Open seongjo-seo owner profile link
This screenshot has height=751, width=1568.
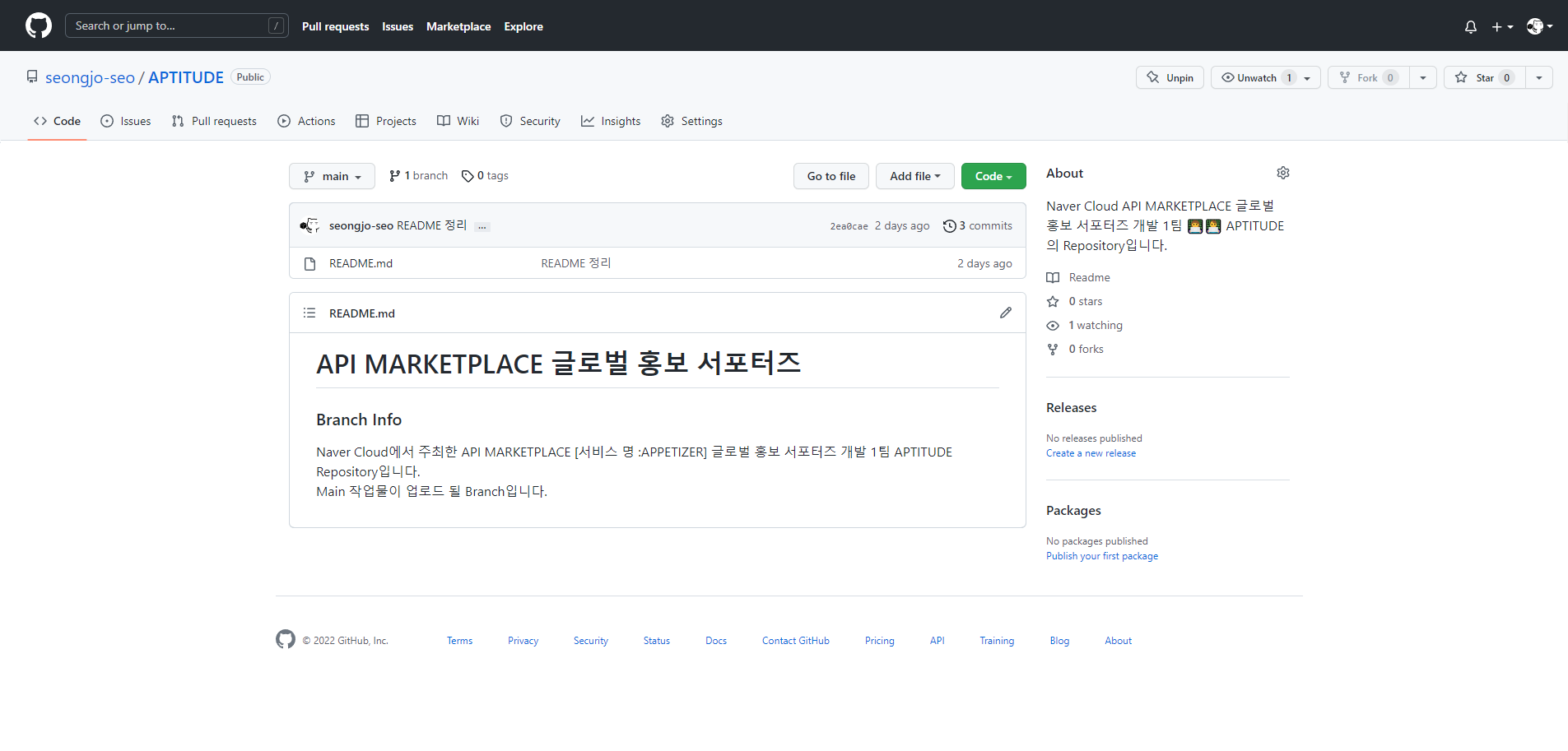(x=90, y=77)
